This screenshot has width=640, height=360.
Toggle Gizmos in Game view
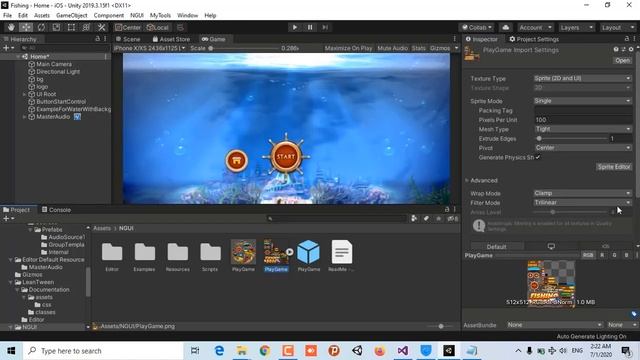pyautogui.click(x=440, y=48)
